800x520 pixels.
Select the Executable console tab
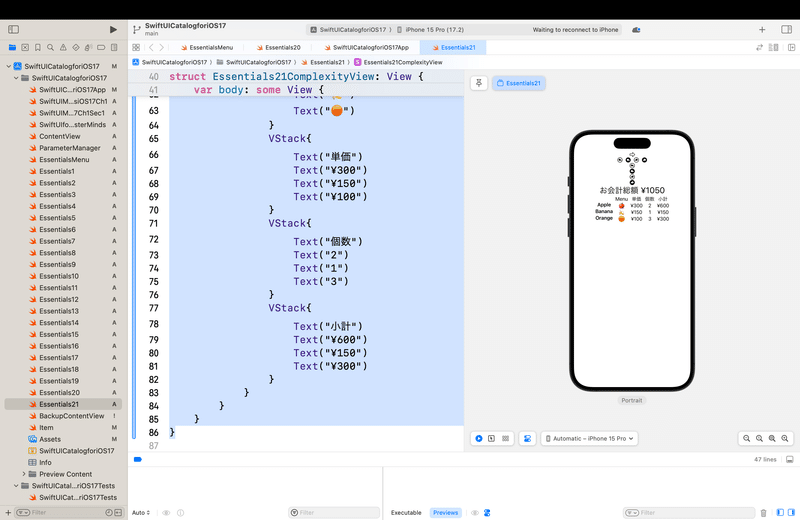(406, 512)
